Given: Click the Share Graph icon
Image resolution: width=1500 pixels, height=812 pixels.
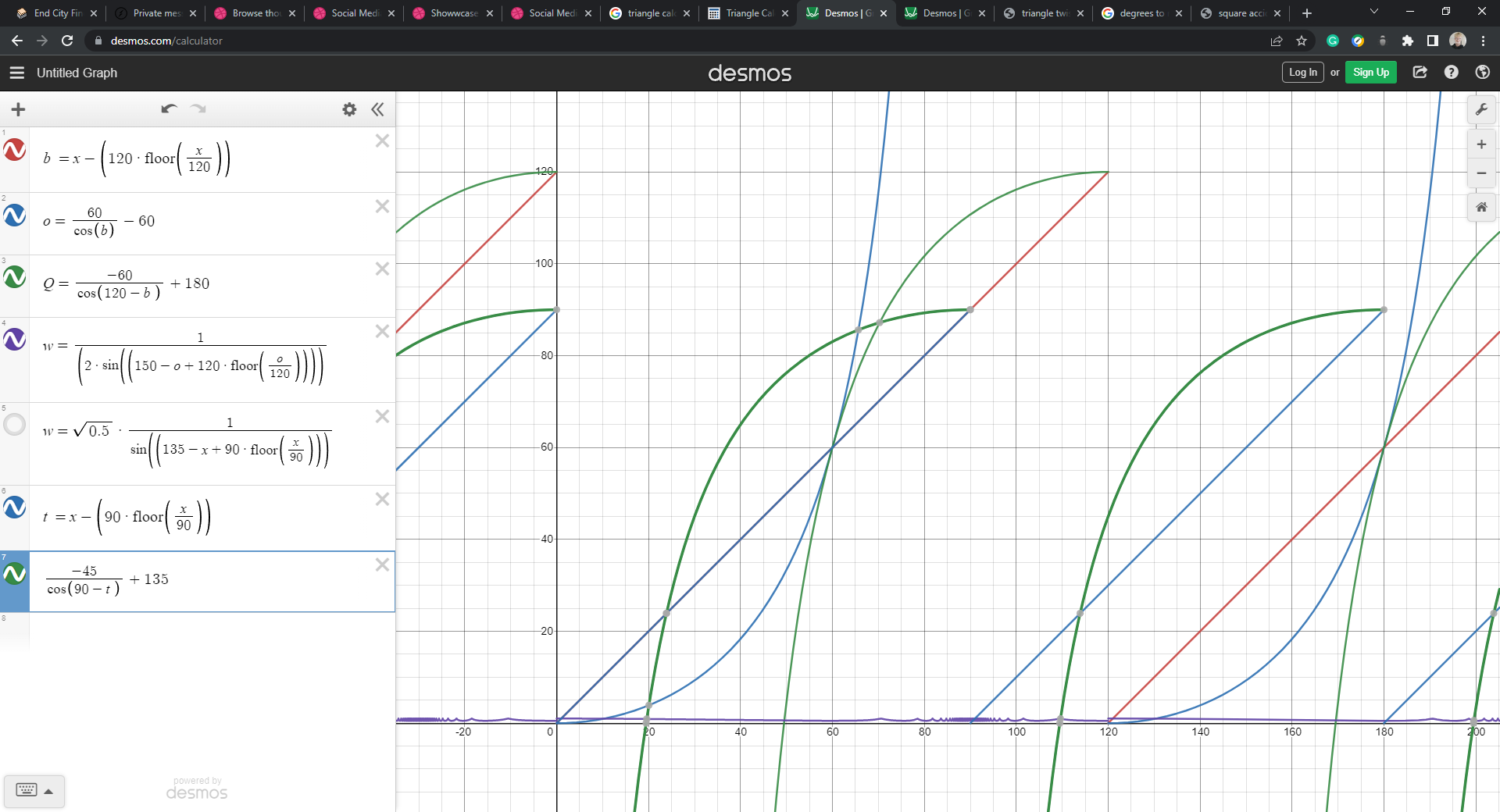Looking at the screenshot, I should pyautogui.click(x=1420, y=73).
